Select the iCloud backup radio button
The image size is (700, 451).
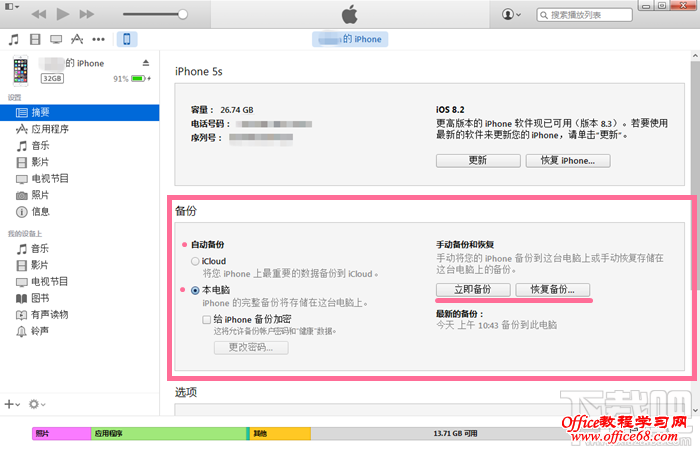pyautogui.click(x=195, y=261)
